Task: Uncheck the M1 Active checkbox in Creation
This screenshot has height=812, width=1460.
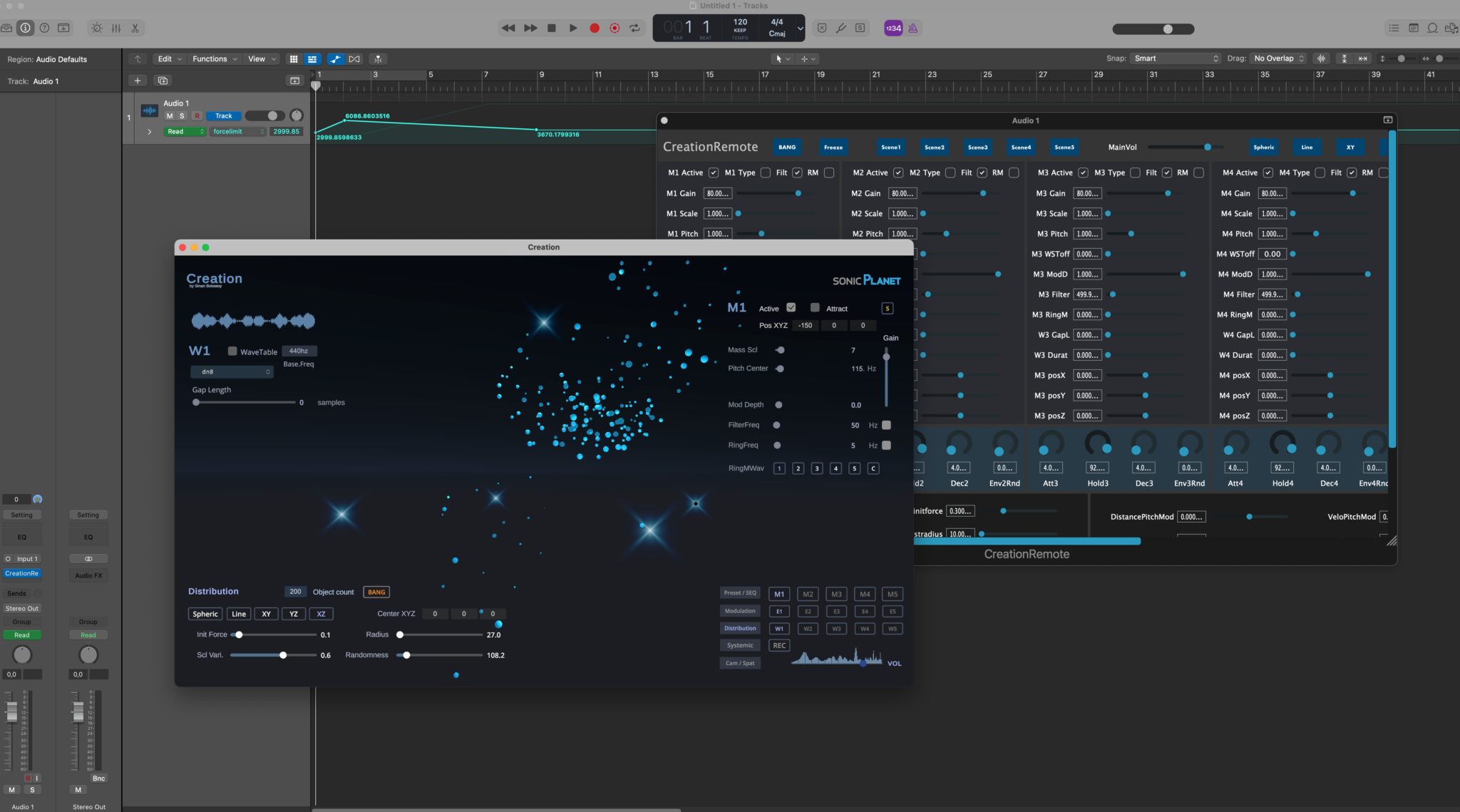Action: (791, 308)
